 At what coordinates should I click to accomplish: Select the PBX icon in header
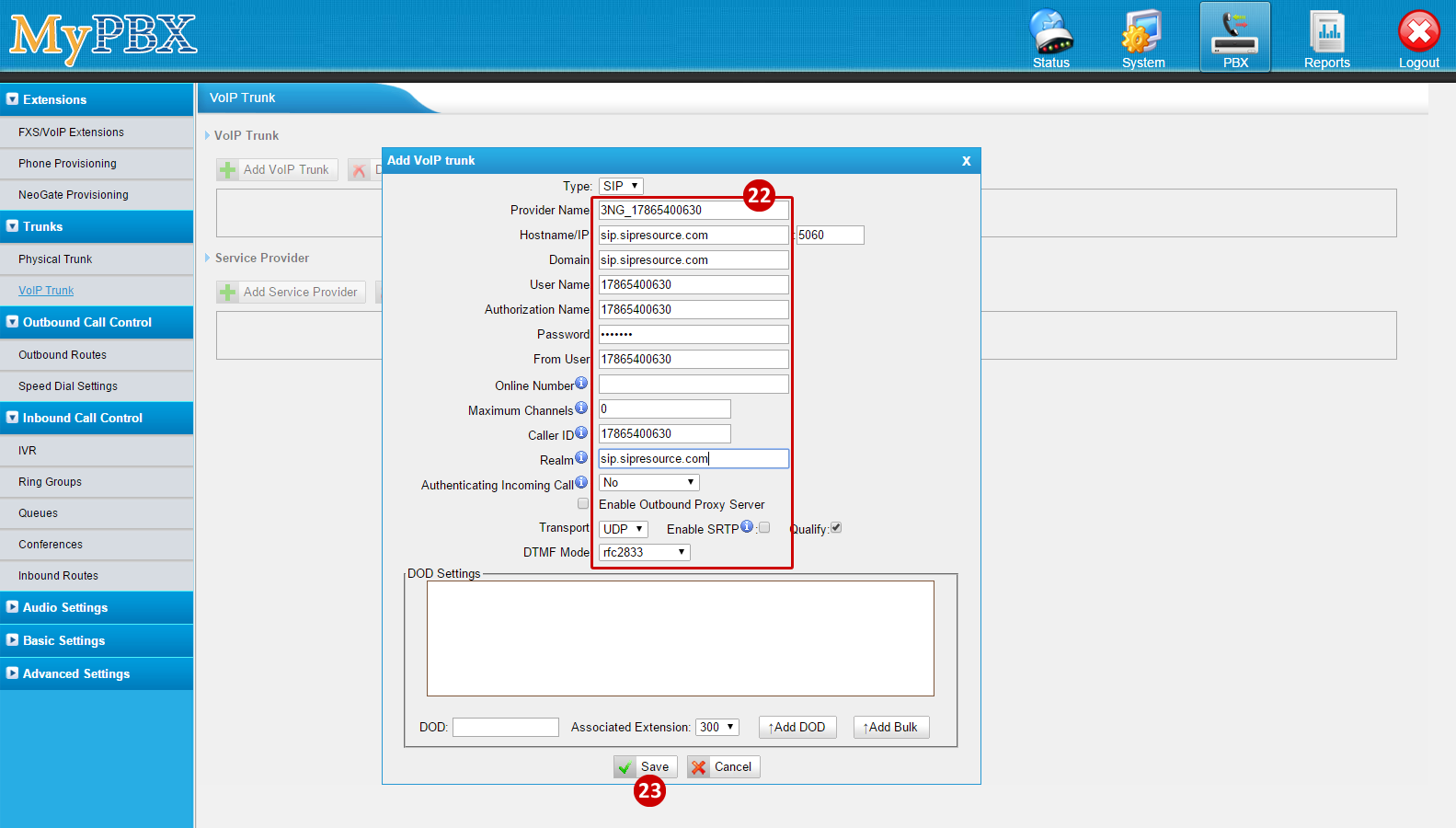click(x=1234, y=37)
